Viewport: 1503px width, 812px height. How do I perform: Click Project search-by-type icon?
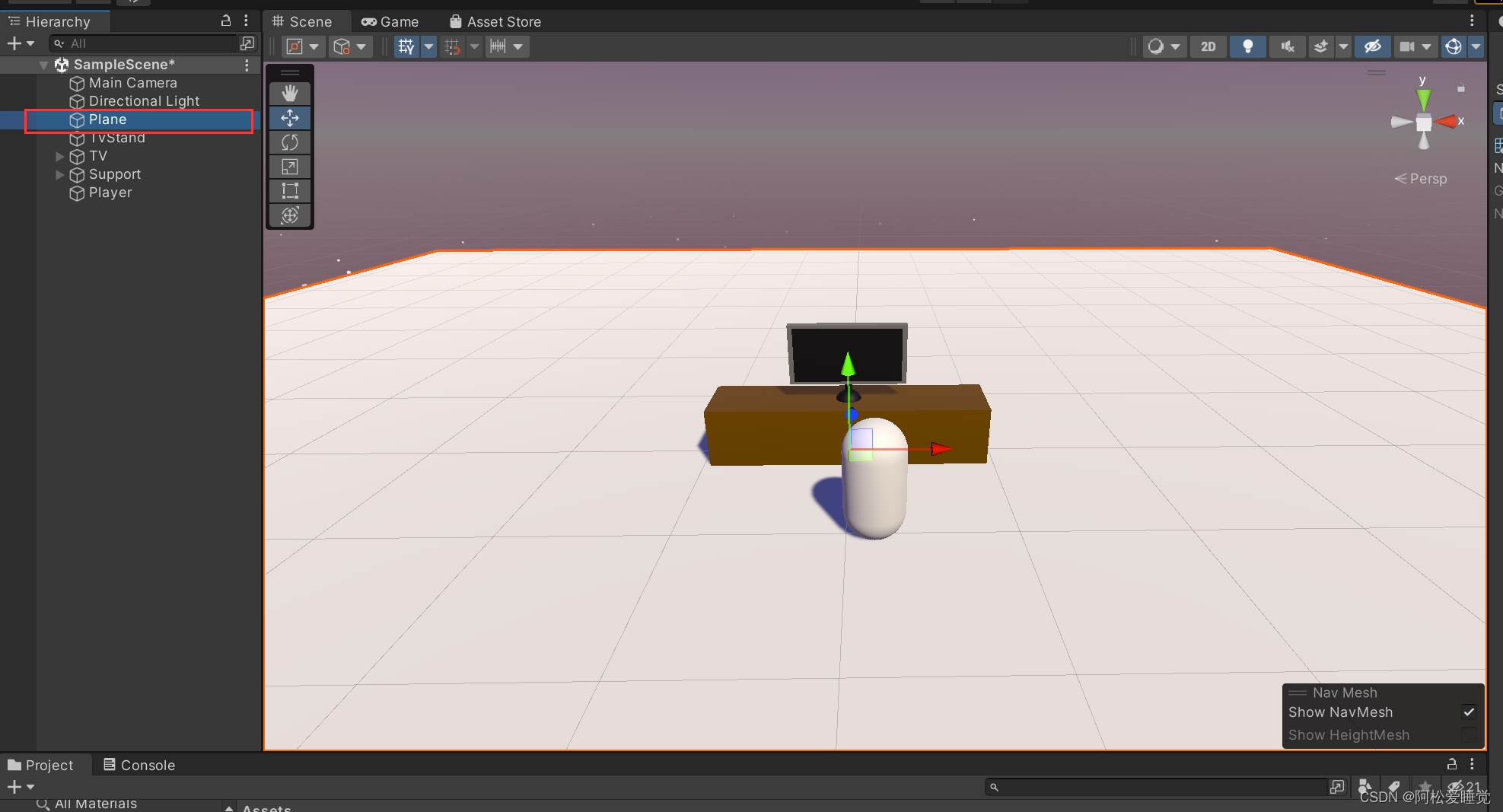click(1366, 787)
